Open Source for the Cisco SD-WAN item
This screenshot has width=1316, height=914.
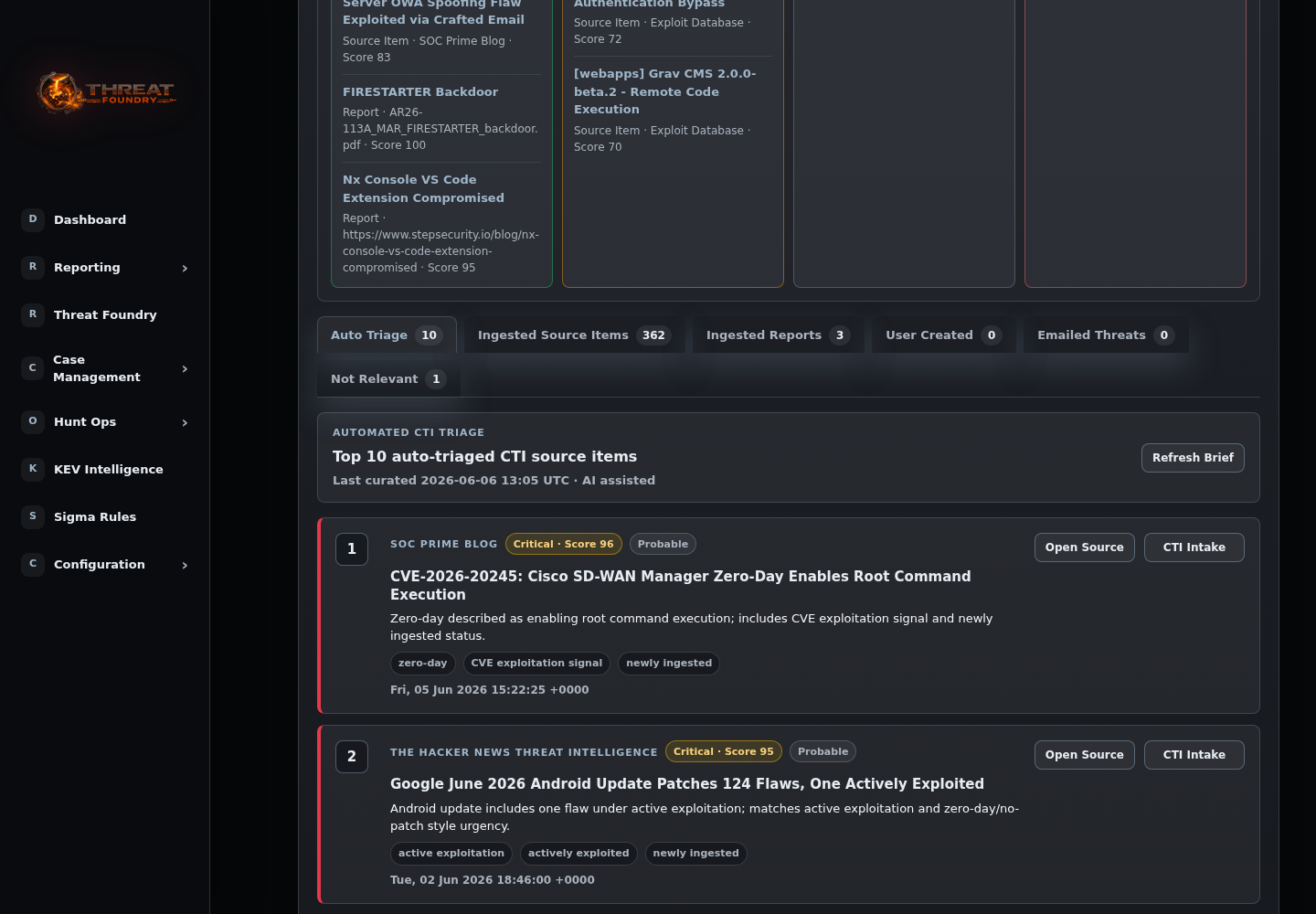1084,547
